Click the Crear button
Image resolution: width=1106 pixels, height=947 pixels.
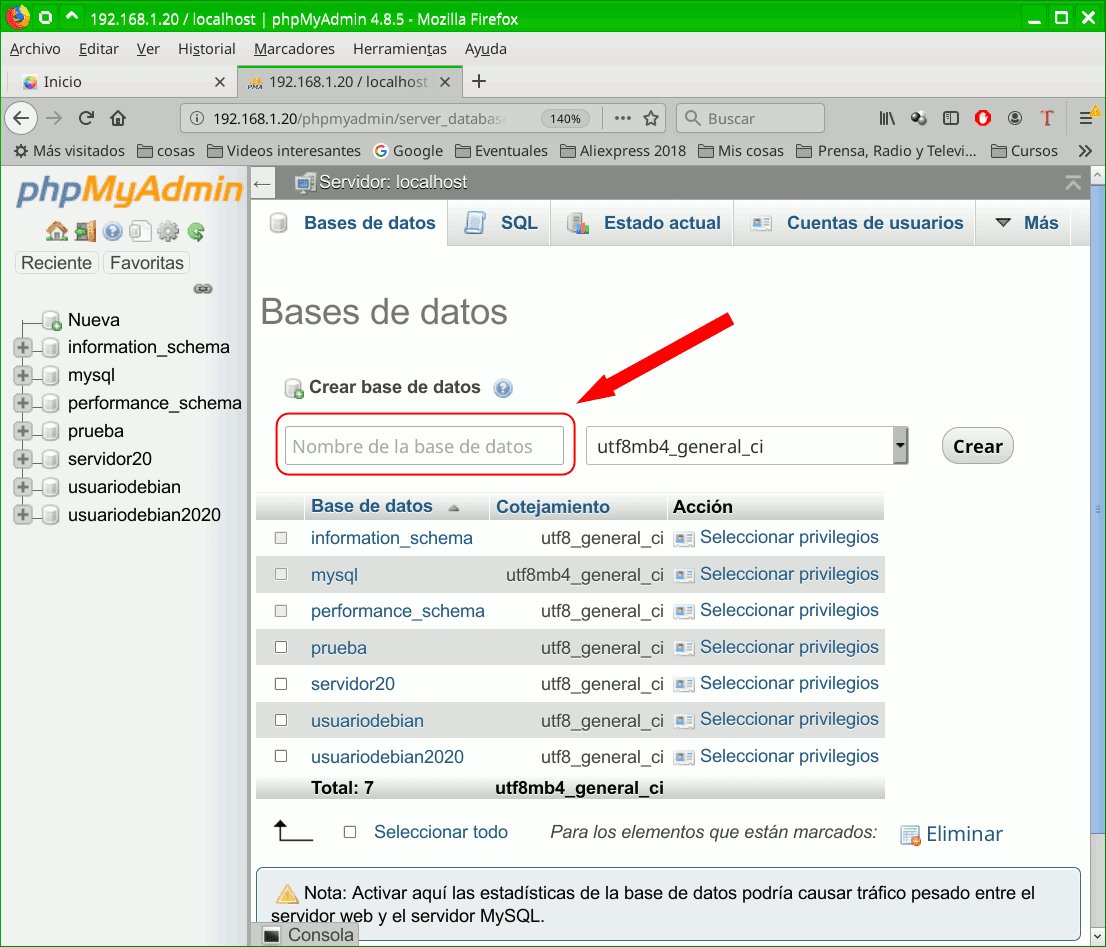(x=978, y=446)
